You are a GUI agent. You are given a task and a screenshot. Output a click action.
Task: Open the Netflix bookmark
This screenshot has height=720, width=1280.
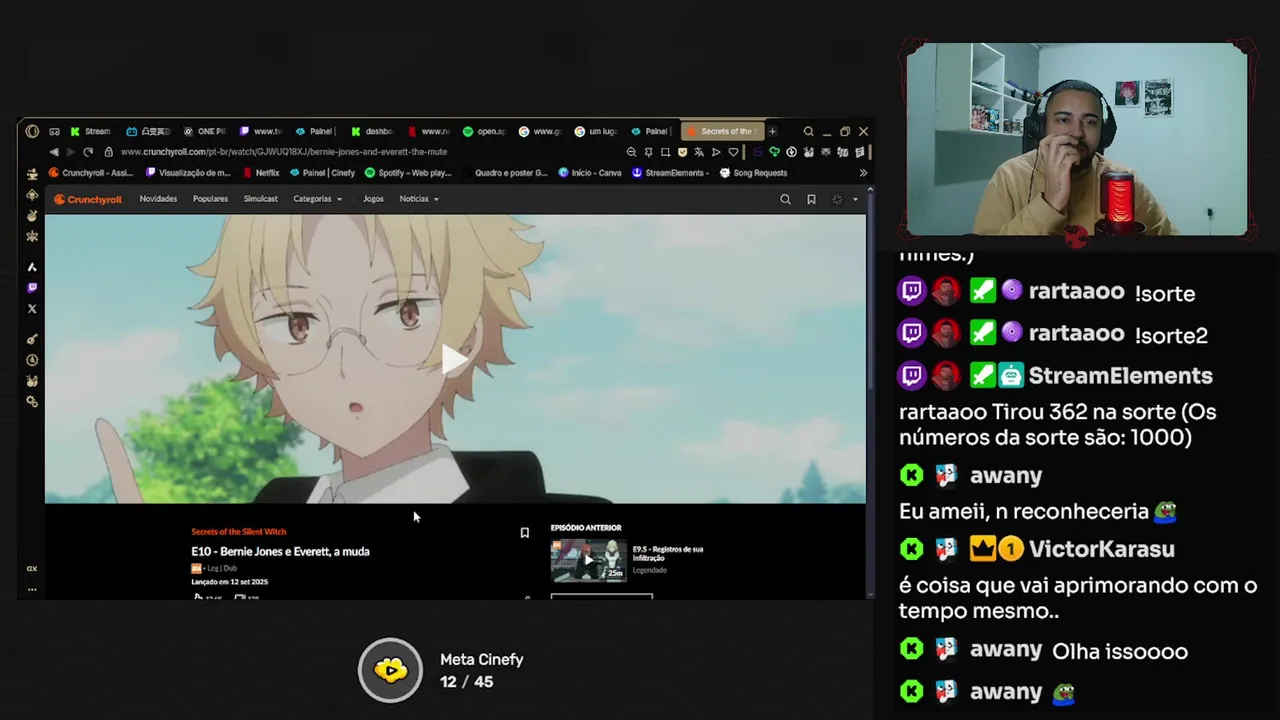260,173
